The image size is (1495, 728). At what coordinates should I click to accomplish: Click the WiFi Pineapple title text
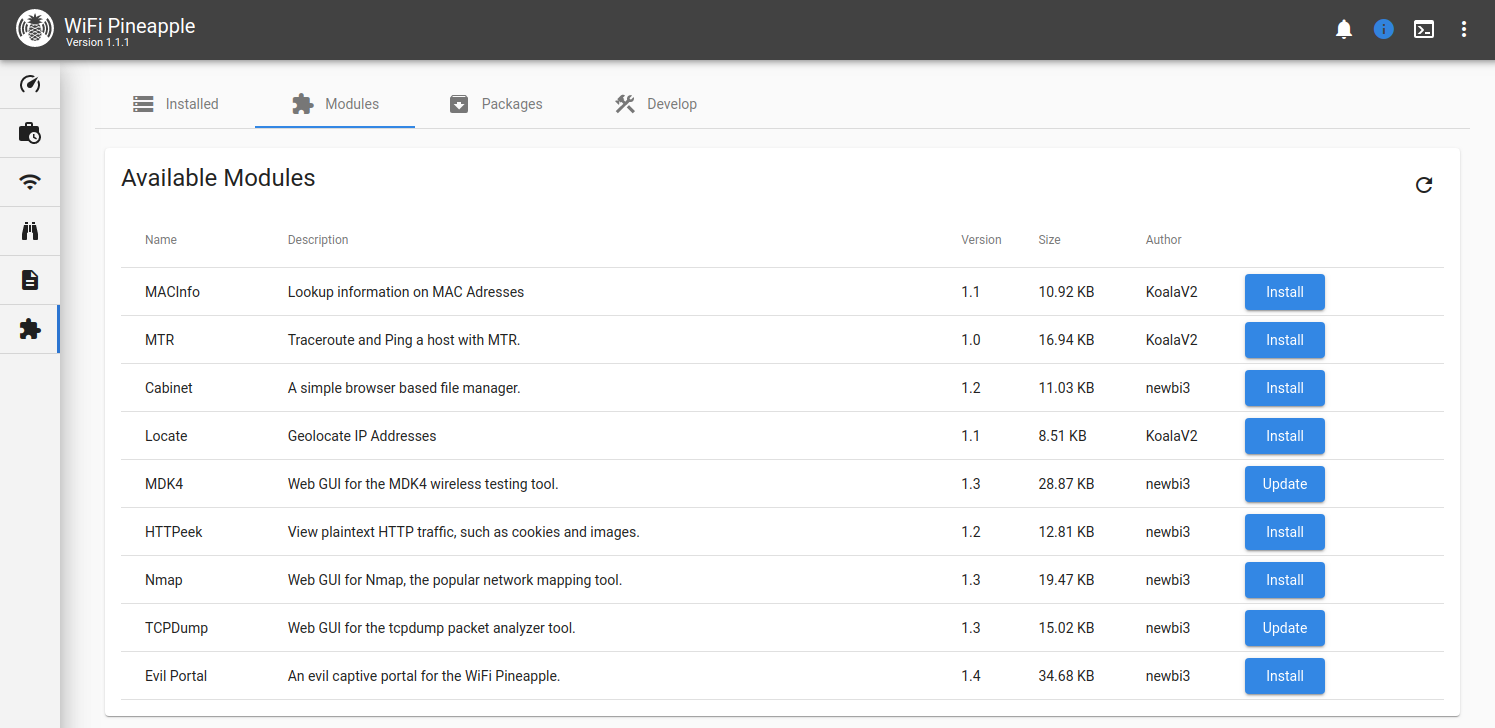pyautogui.click(x=130, y=25)
